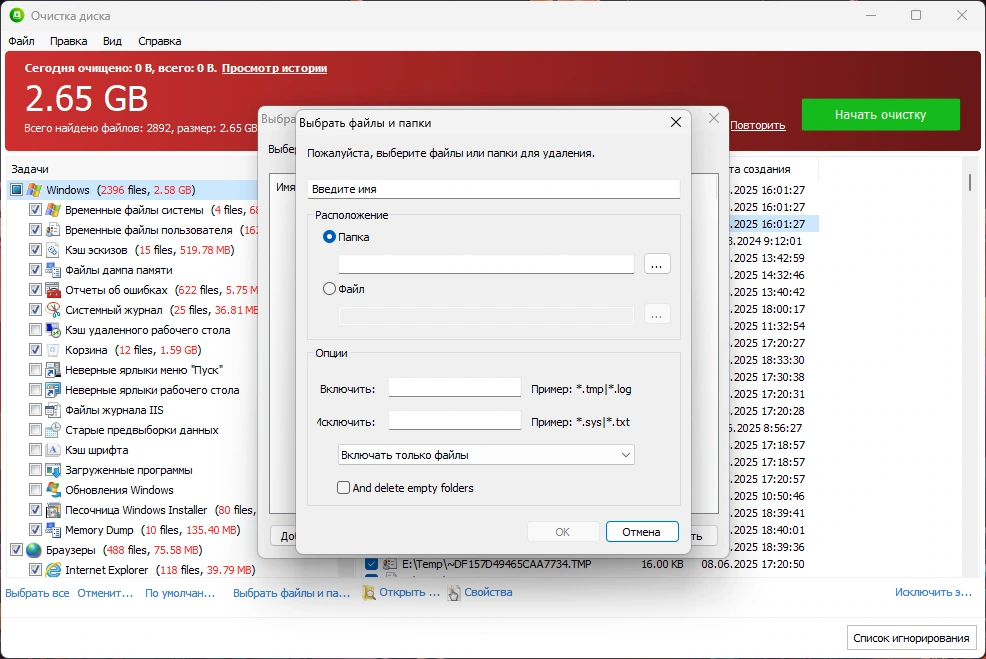Click the Неверные ярлыки меню Пуск icon
This screenshot has height=659, width=986.
coord(53,370)
